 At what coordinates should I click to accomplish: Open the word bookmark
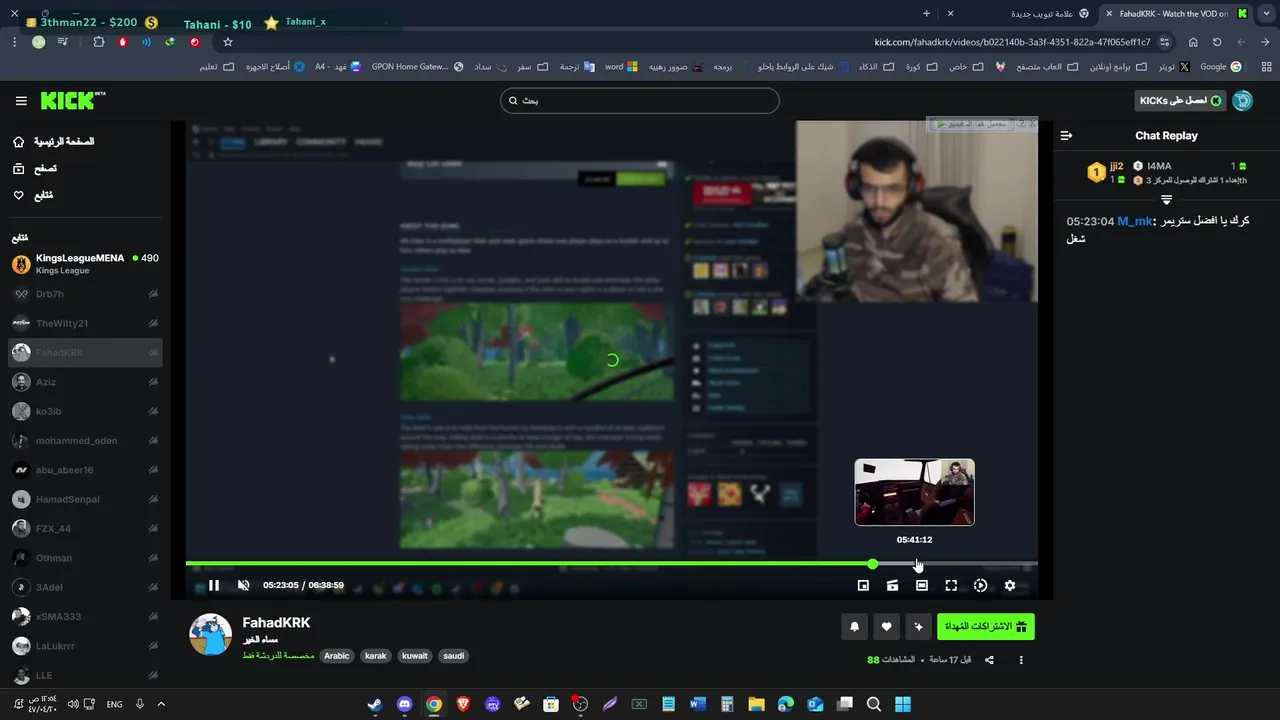(621, 67)
